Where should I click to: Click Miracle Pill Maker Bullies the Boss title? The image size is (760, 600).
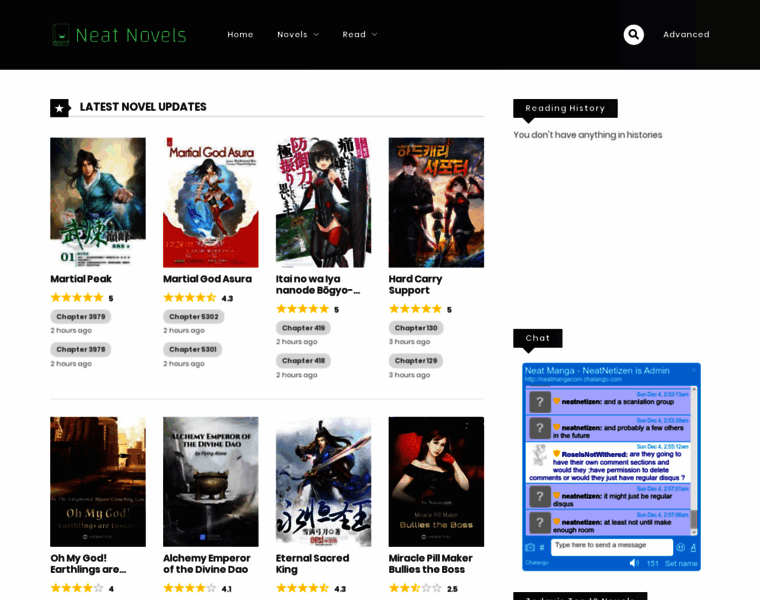[430, 564]
